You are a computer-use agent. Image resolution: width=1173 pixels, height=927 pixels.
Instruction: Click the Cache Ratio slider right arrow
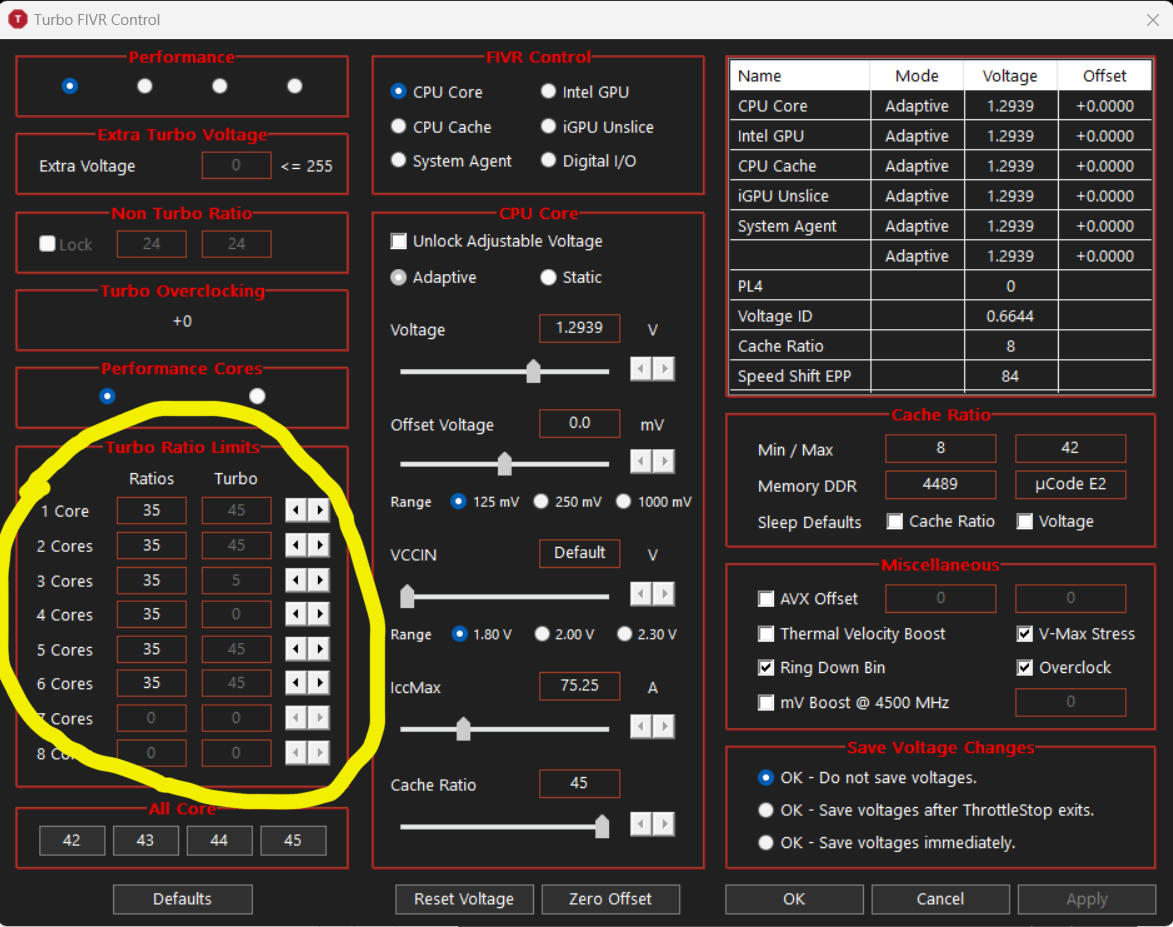click(664, 824)
